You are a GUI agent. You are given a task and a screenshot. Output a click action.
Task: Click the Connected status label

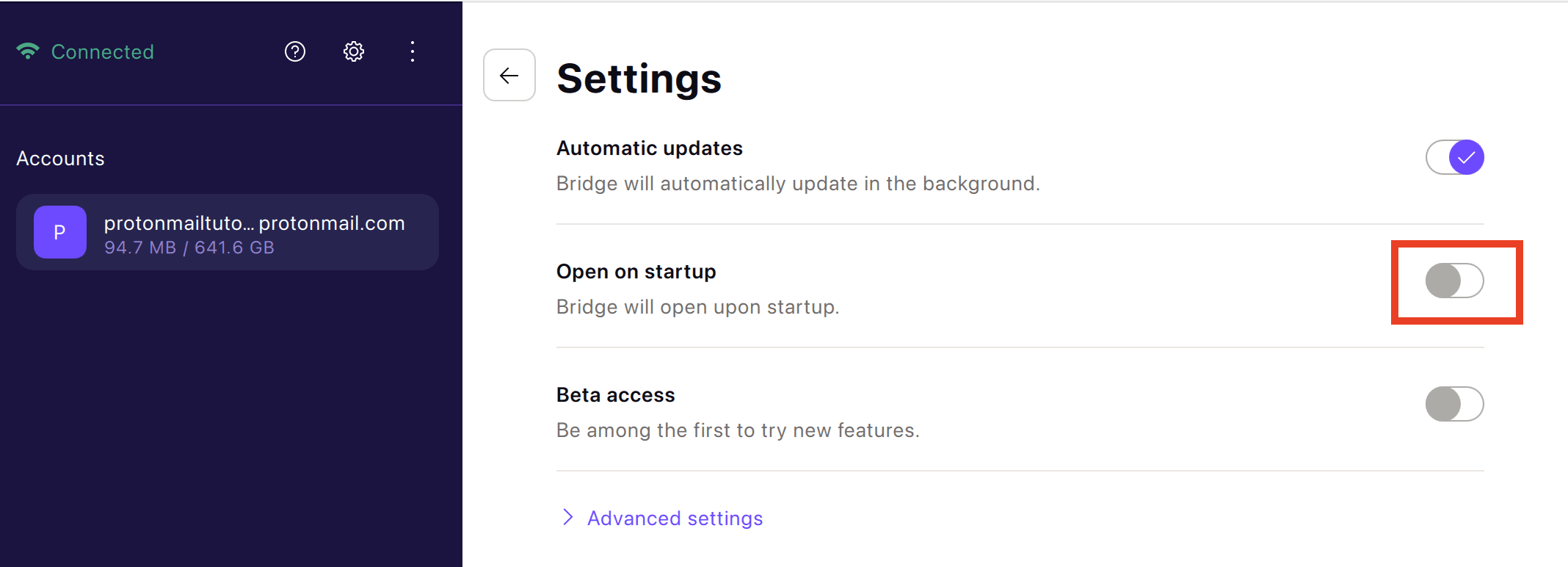point(103,52)
